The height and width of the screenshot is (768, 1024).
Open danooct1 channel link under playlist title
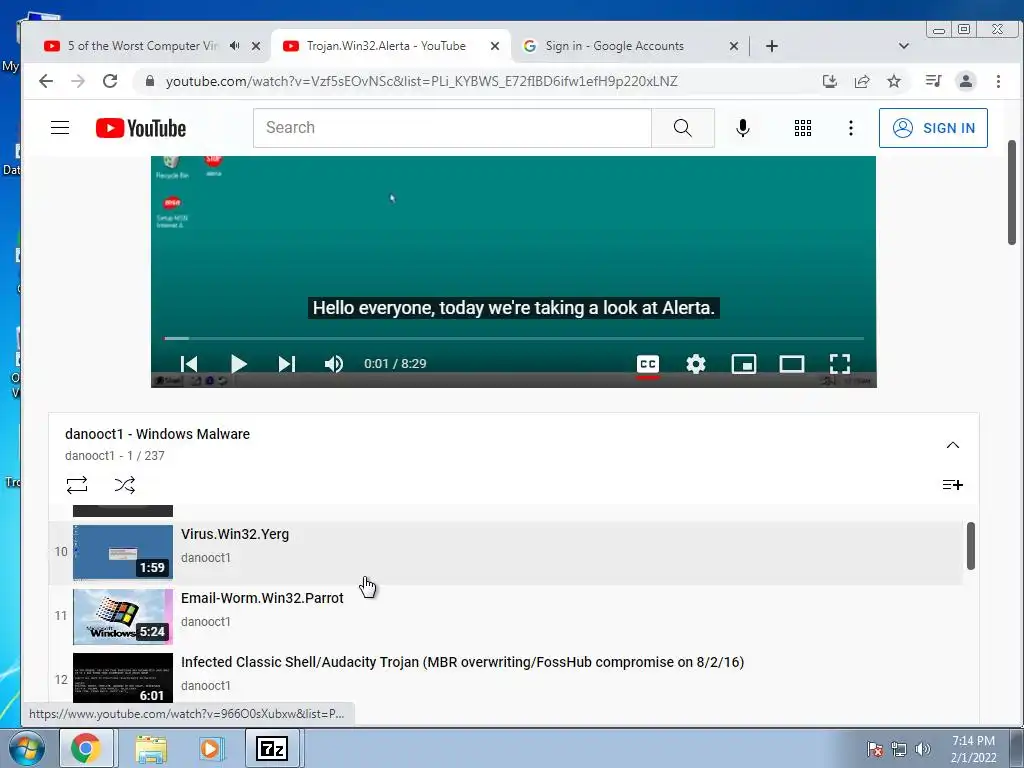tap(89, 456)
